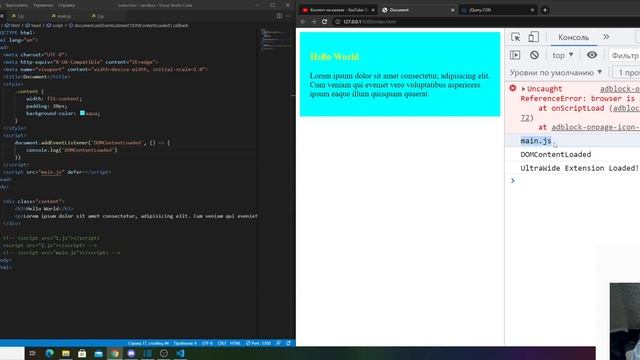Viewport: 640px width, 360px height.
Task: Open the Выполнить menu in VS Code
Action: 16,5
